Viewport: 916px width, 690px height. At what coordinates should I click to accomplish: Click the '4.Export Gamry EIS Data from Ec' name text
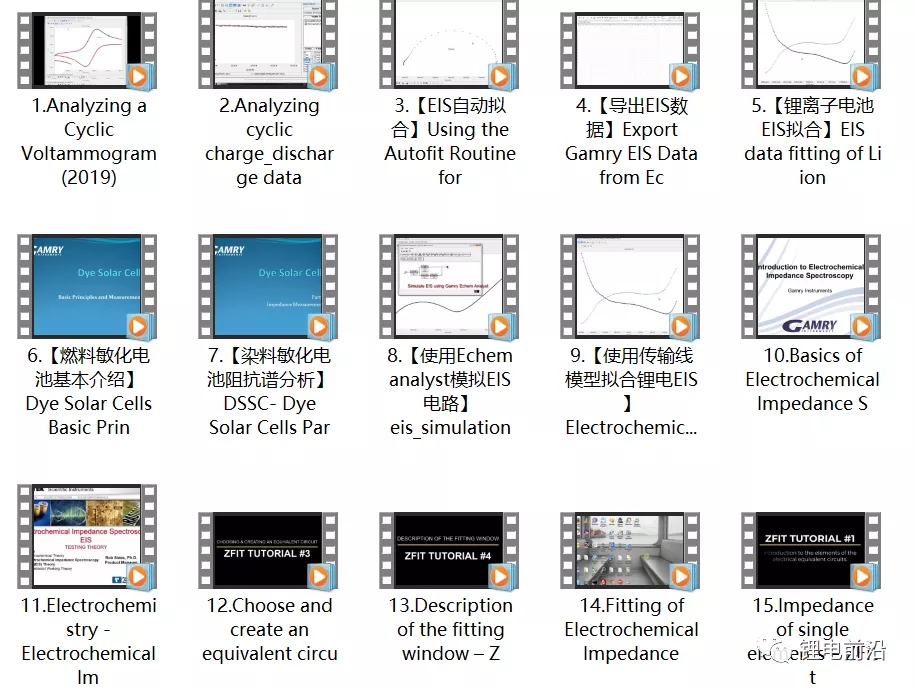coord(631,142)
